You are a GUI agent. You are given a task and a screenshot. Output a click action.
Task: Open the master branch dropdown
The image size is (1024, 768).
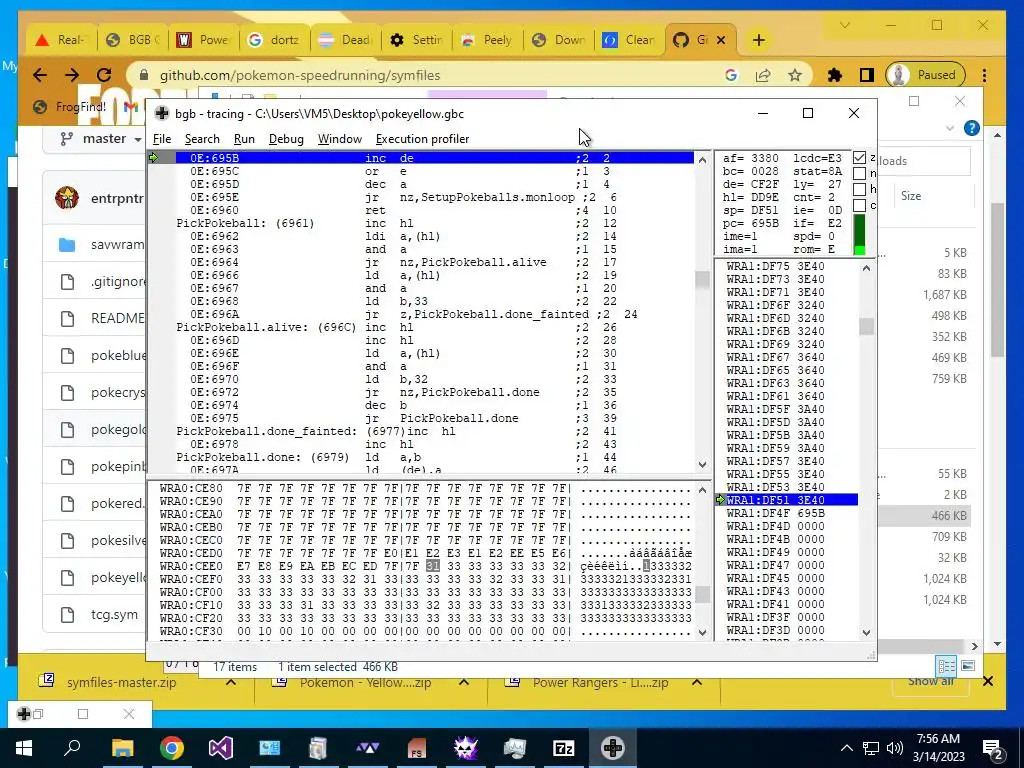tap(101, 138)
